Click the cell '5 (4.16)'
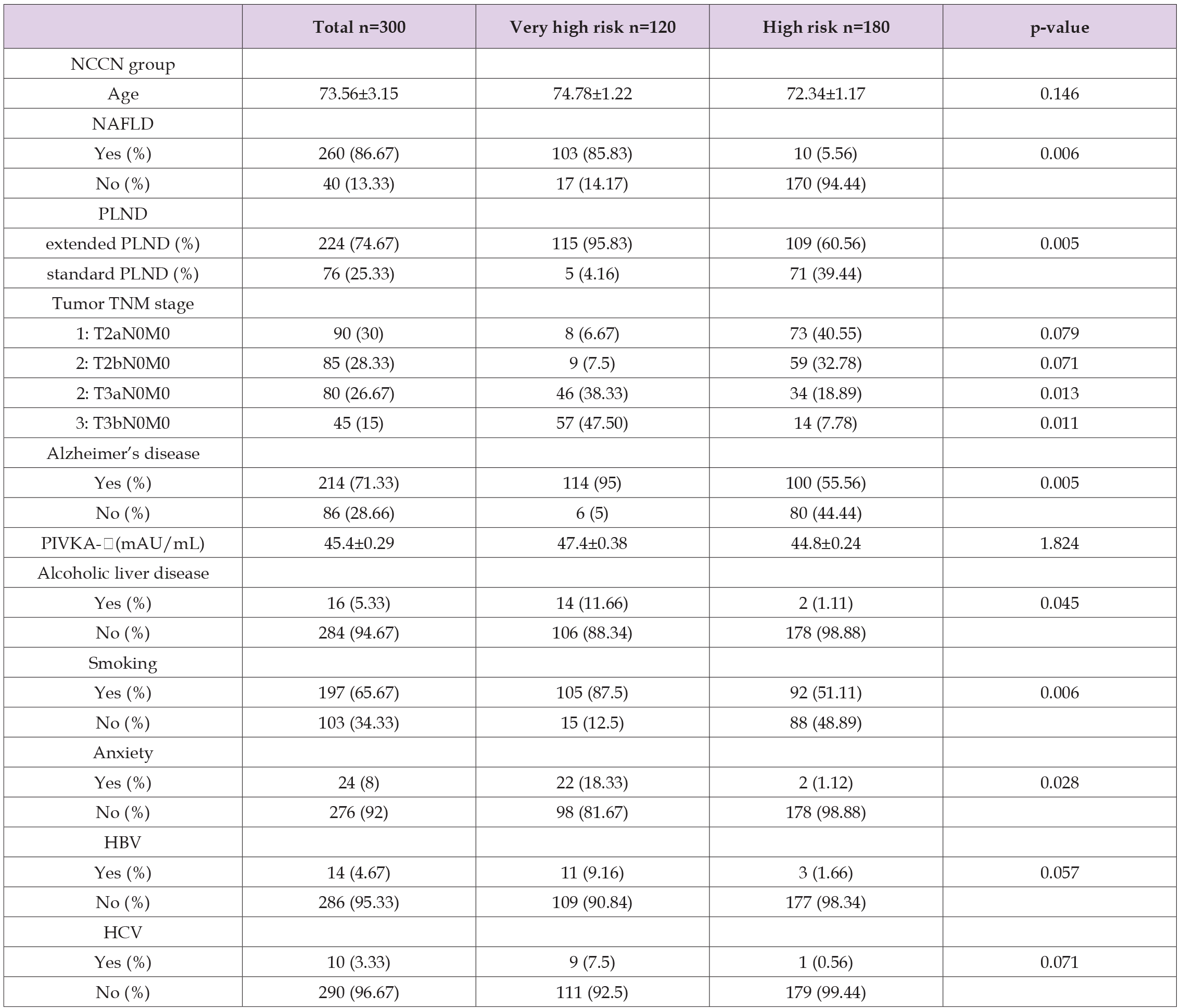The width and height of the screenshot is (1181, 1008). point(592,274)
